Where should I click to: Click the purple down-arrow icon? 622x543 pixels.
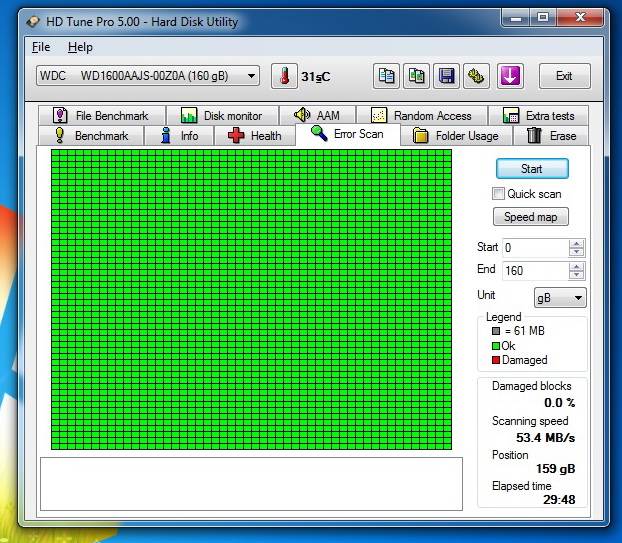[x=510, y=76]
